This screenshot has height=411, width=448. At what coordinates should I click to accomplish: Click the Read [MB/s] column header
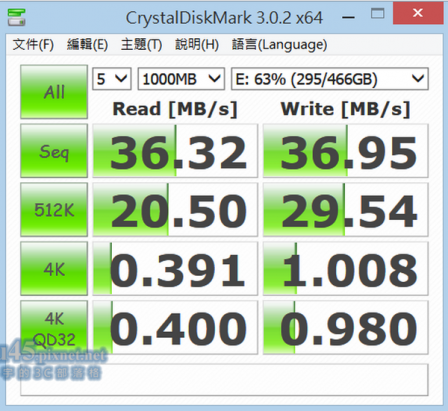[x=175, y=109]
